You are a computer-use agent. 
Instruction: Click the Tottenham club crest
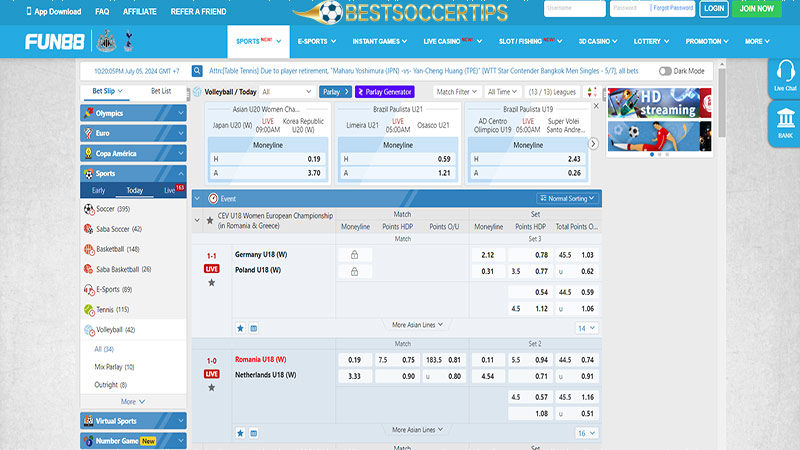(x=129, y=41)
